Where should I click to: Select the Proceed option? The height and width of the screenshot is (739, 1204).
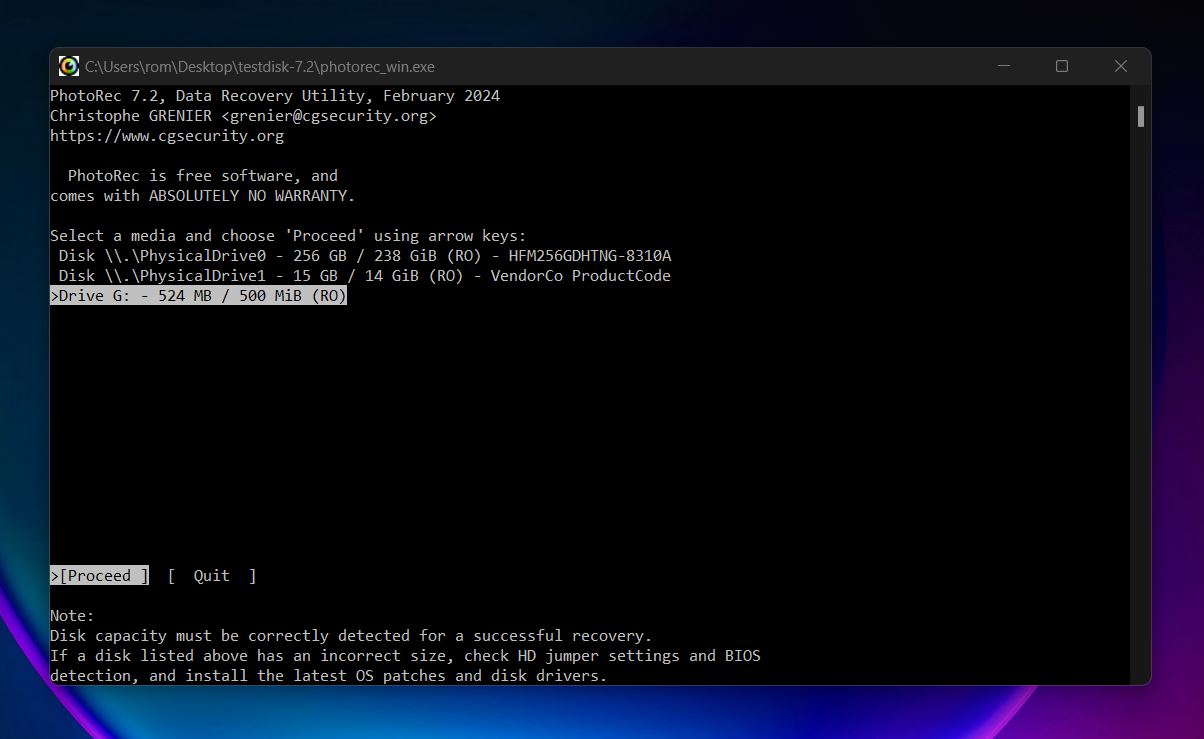[x=100, y=576]
